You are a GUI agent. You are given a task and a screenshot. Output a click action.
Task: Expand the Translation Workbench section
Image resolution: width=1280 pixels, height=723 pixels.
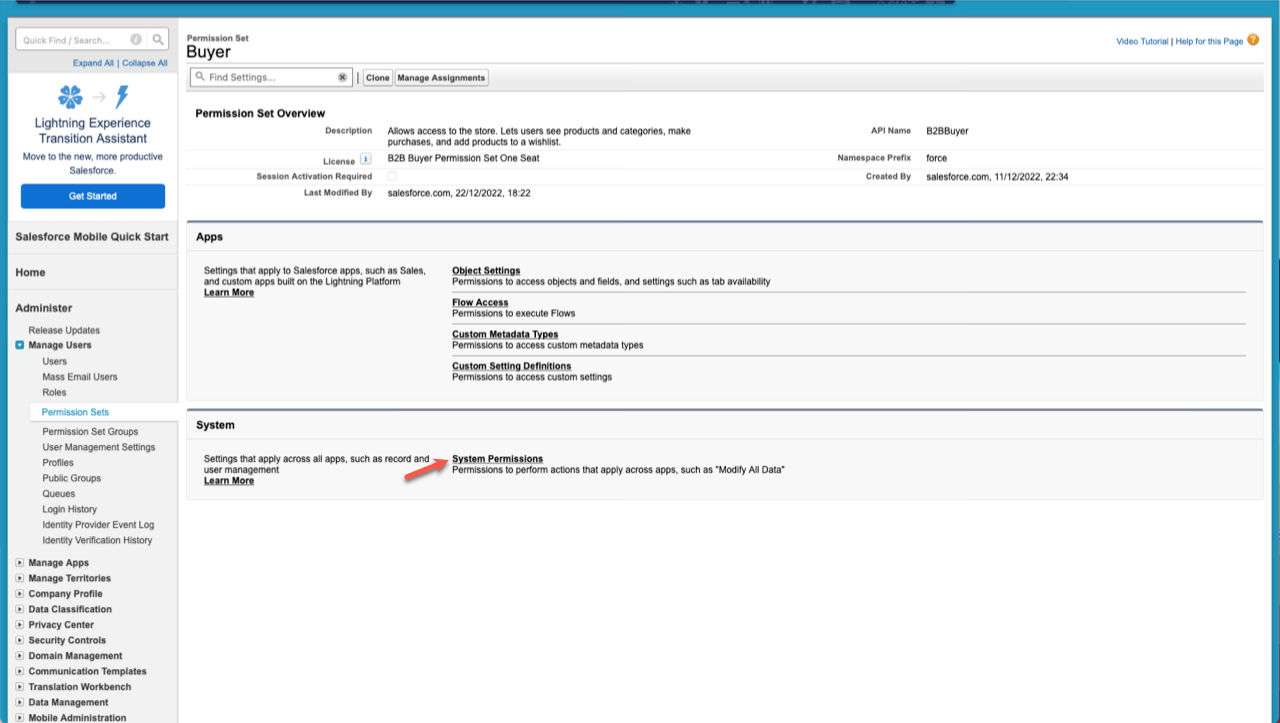(x=20, y=687)
